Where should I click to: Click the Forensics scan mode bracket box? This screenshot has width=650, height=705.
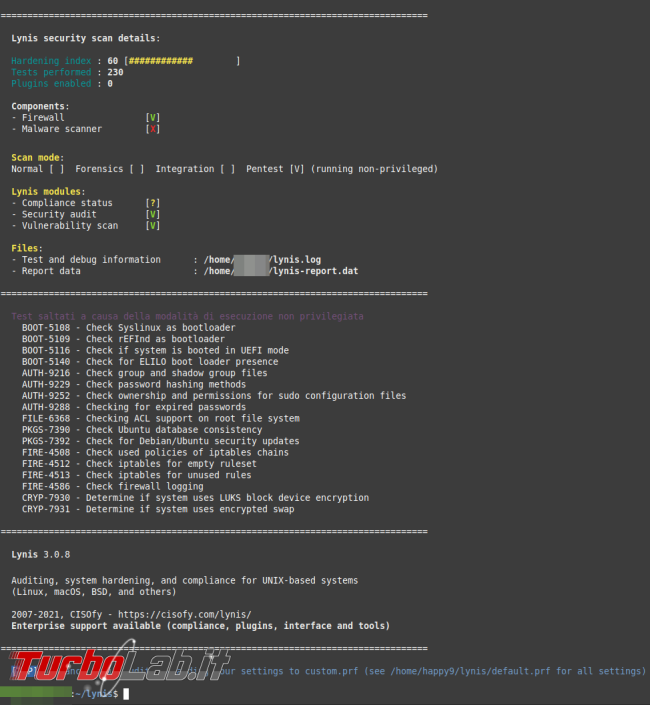click(x=137, y=169)
